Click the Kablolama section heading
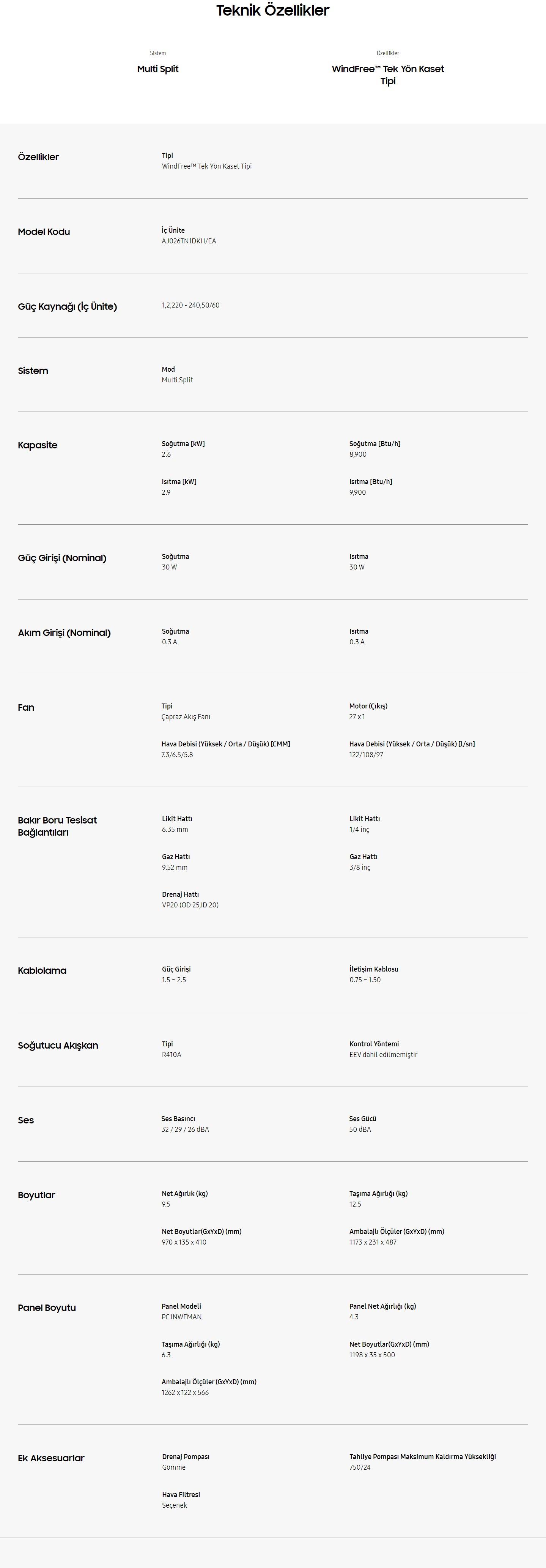546x1568 pixels. point(42,971)
